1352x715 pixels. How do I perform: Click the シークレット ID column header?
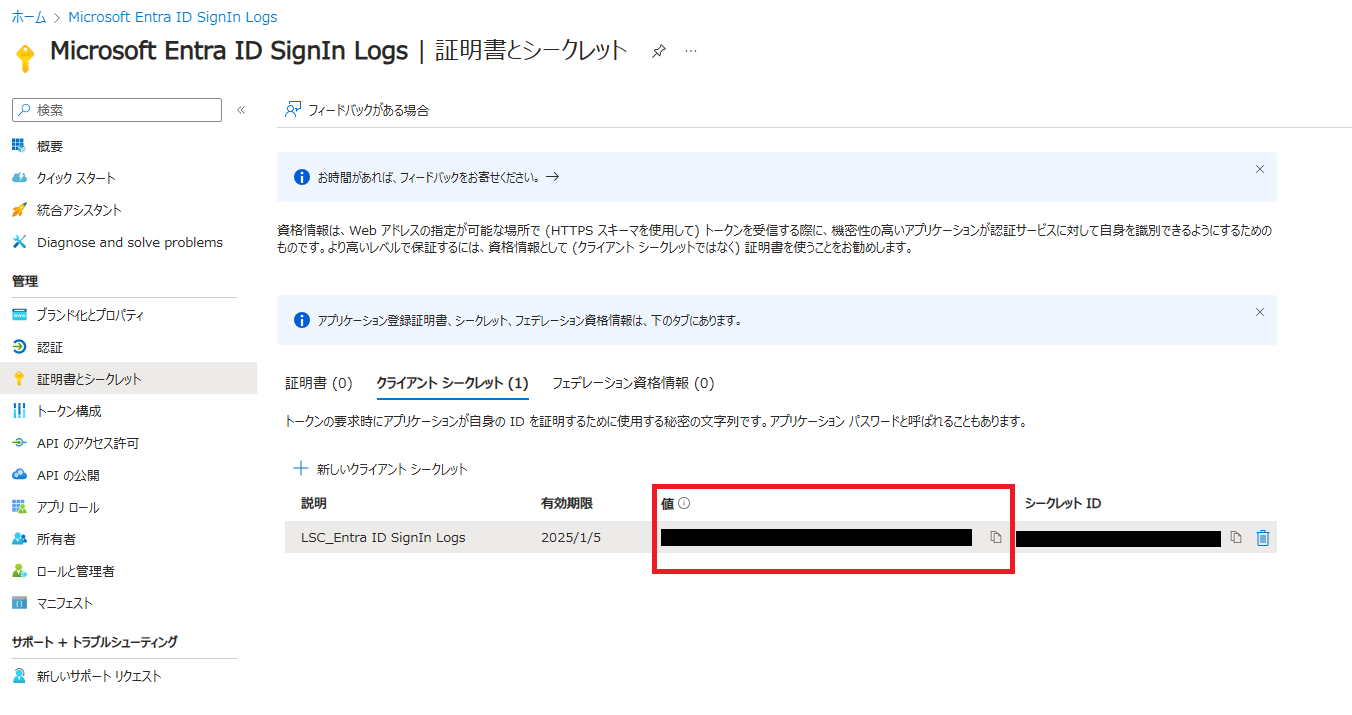pos(1063,503)
